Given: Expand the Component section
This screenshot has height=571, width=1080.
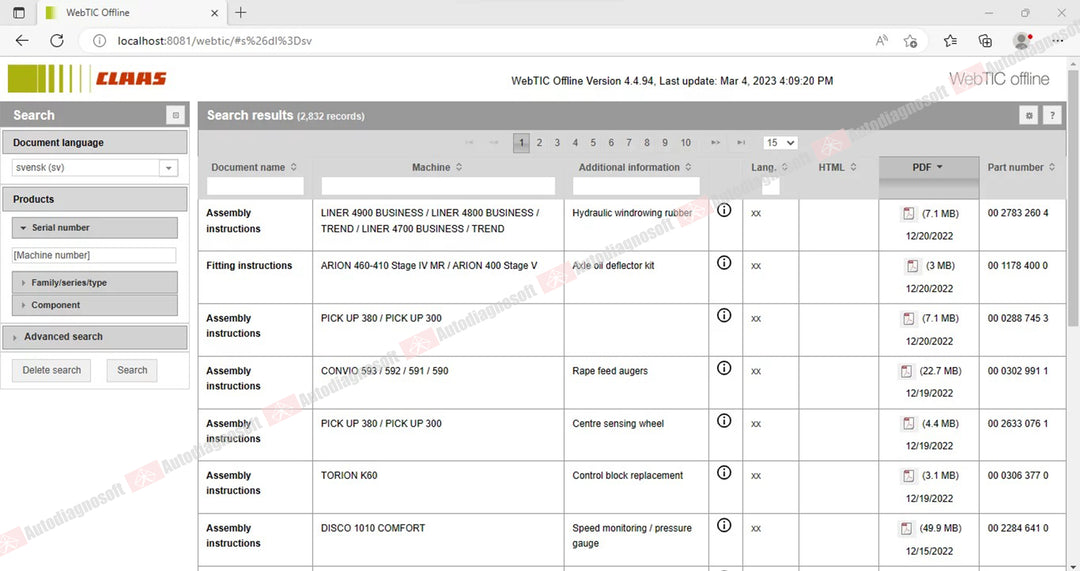Looking at the screenshot, I should 94,304.
